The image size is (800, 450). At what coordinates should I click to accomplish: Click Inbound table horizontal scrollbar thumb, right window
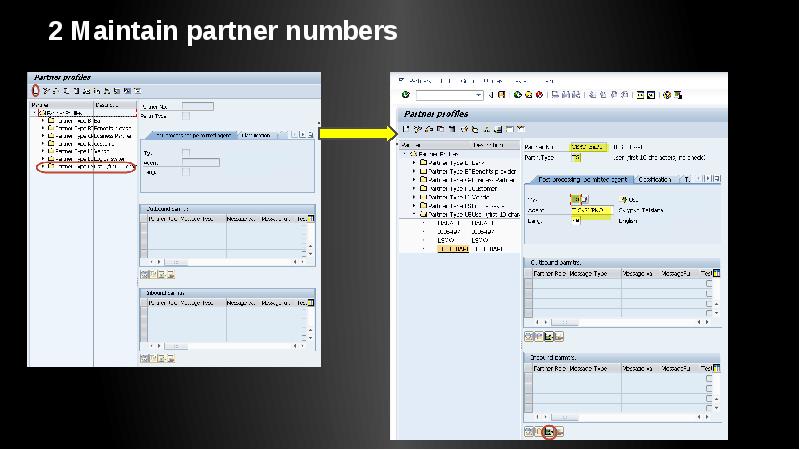pos(565,418)
